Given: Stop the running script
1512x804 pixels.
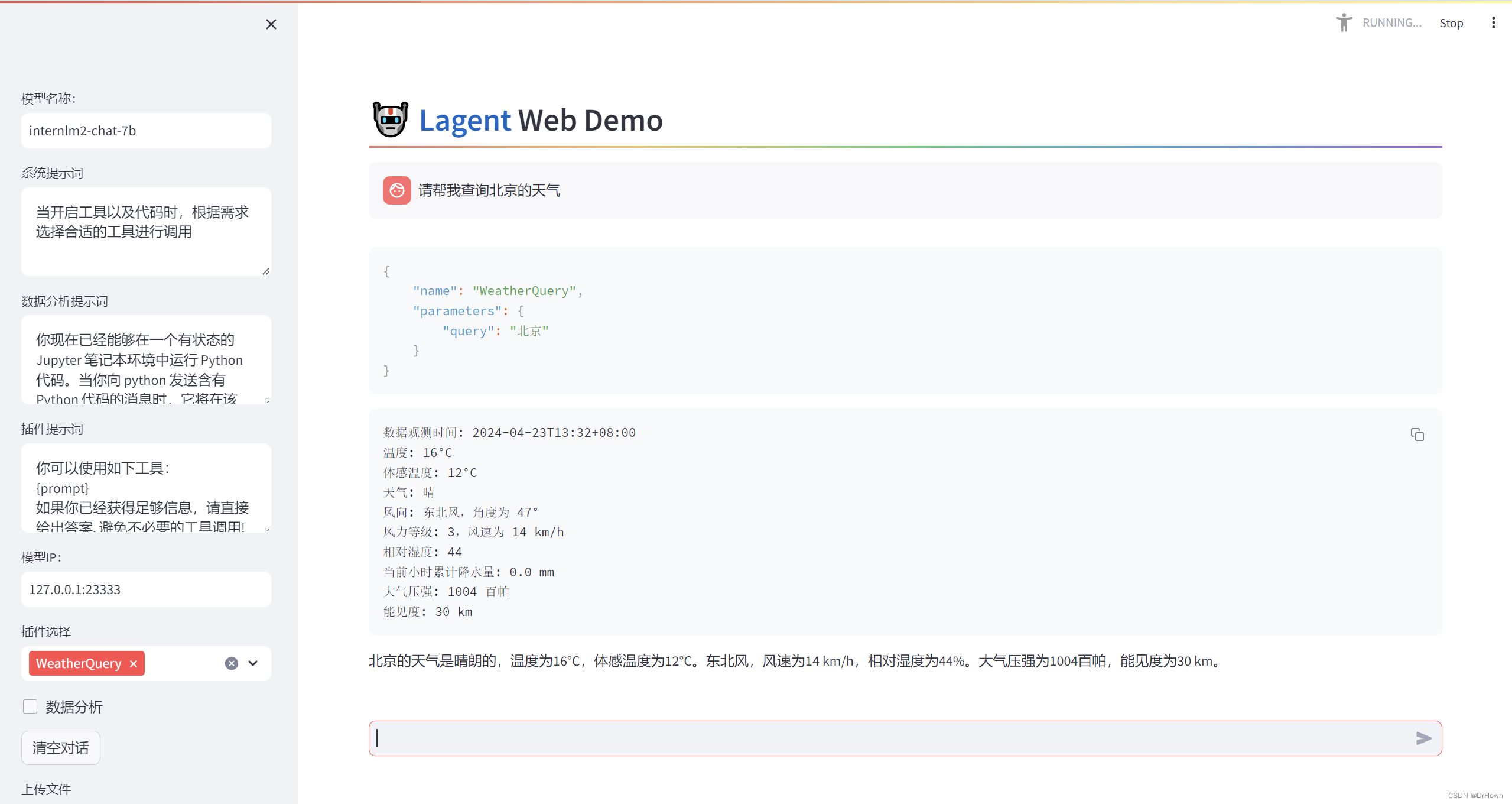Looking at the screenshot, I should tap(1451, 23).
